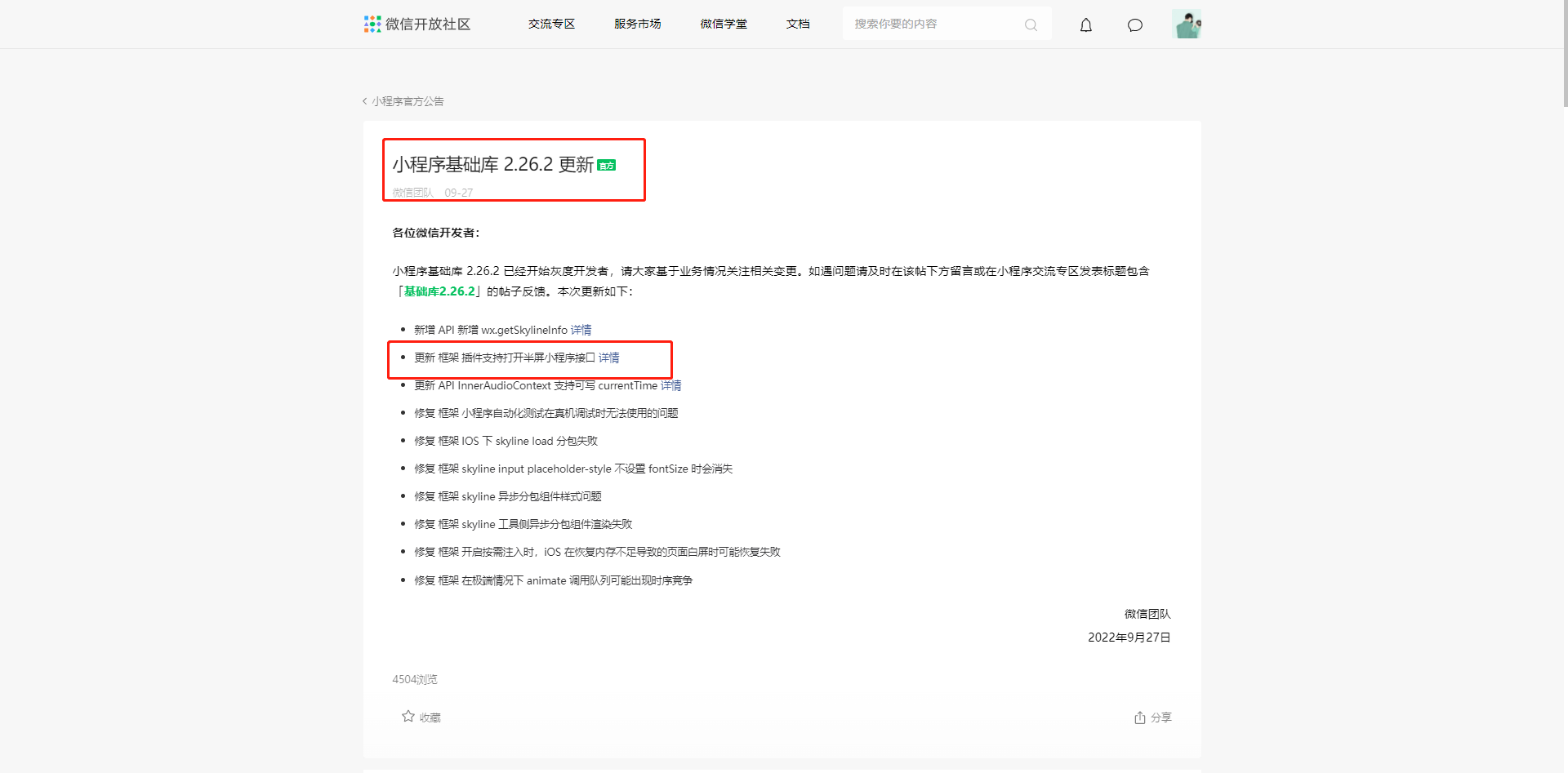Return to 小程序官方公告 list
The height and width of the screenshot is (773, 1568).
(408, 101)
